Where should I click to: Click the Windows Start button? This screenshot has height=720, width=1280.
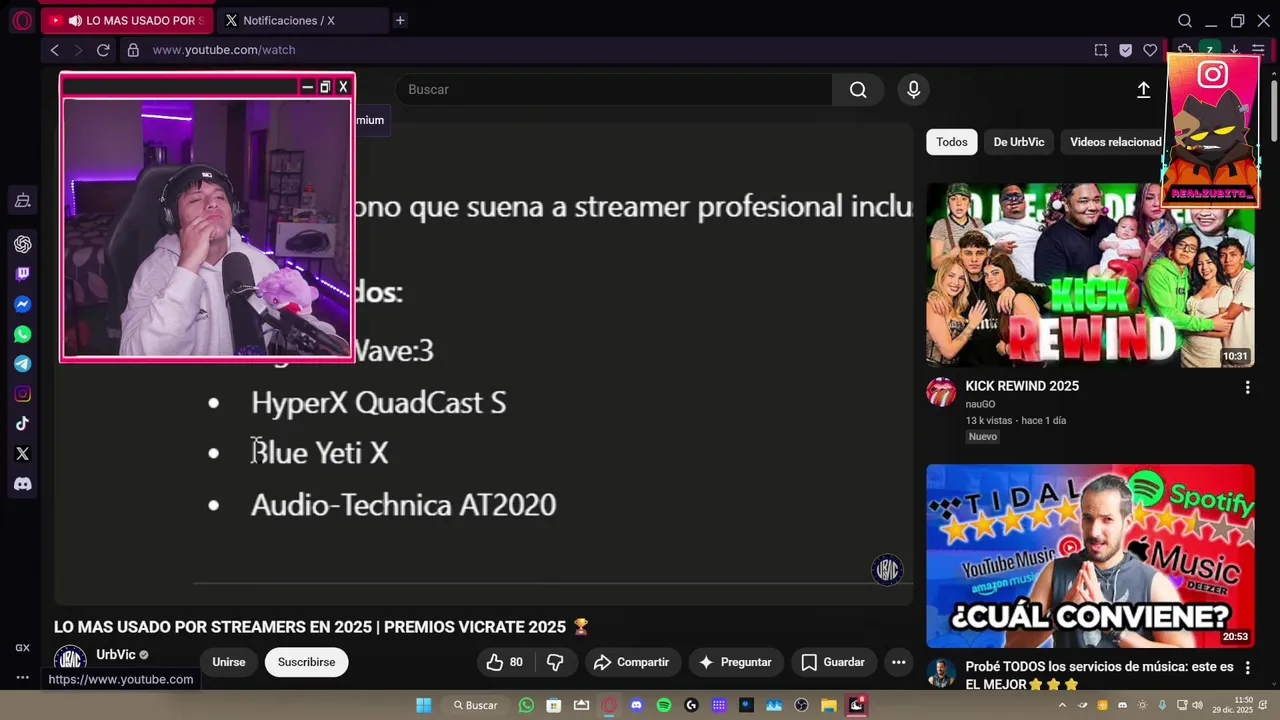click(x=424, y=705)
